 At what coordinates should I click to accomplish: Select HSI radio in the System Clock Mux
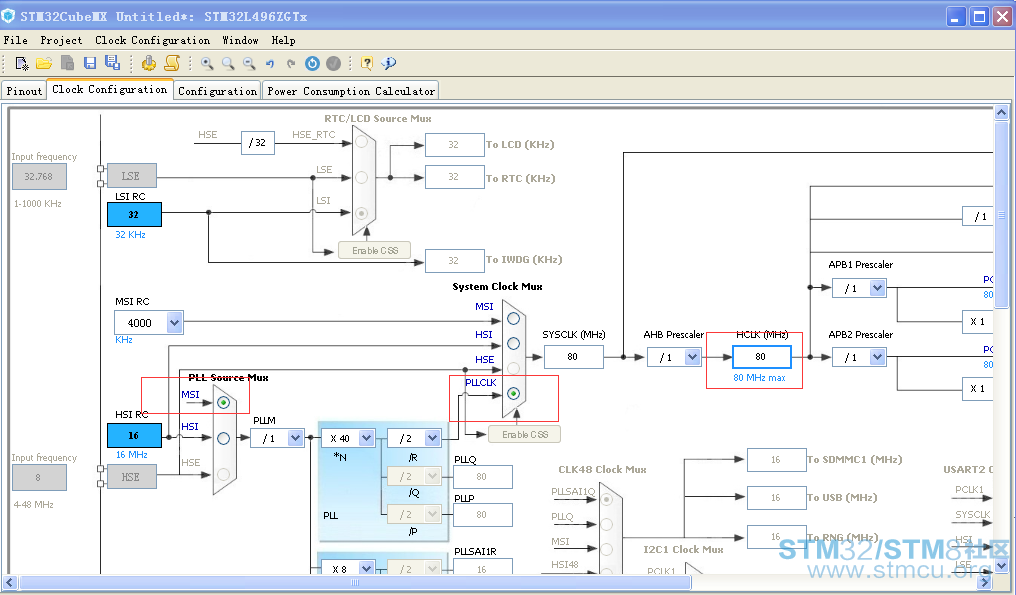[514, 344]
